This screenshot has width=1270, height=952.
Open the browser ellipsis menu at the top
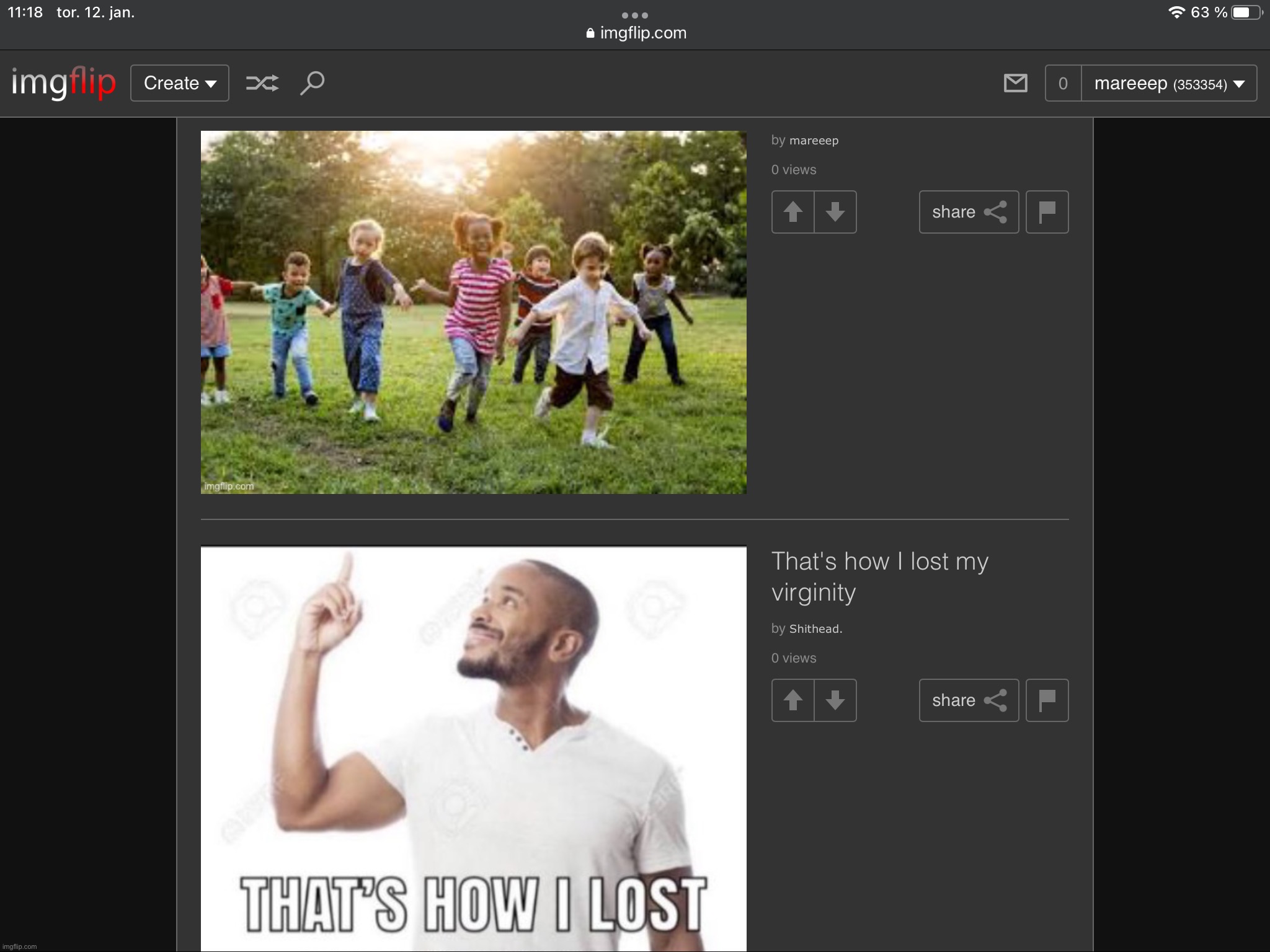[635, 15]
